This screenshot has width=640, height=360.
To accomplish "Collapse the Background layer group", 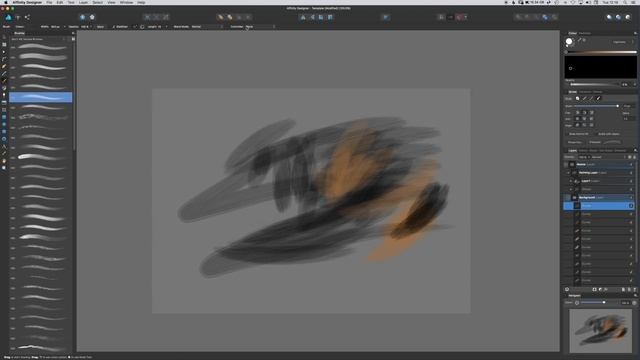I will pyautogui.click(x=568, y=198).
